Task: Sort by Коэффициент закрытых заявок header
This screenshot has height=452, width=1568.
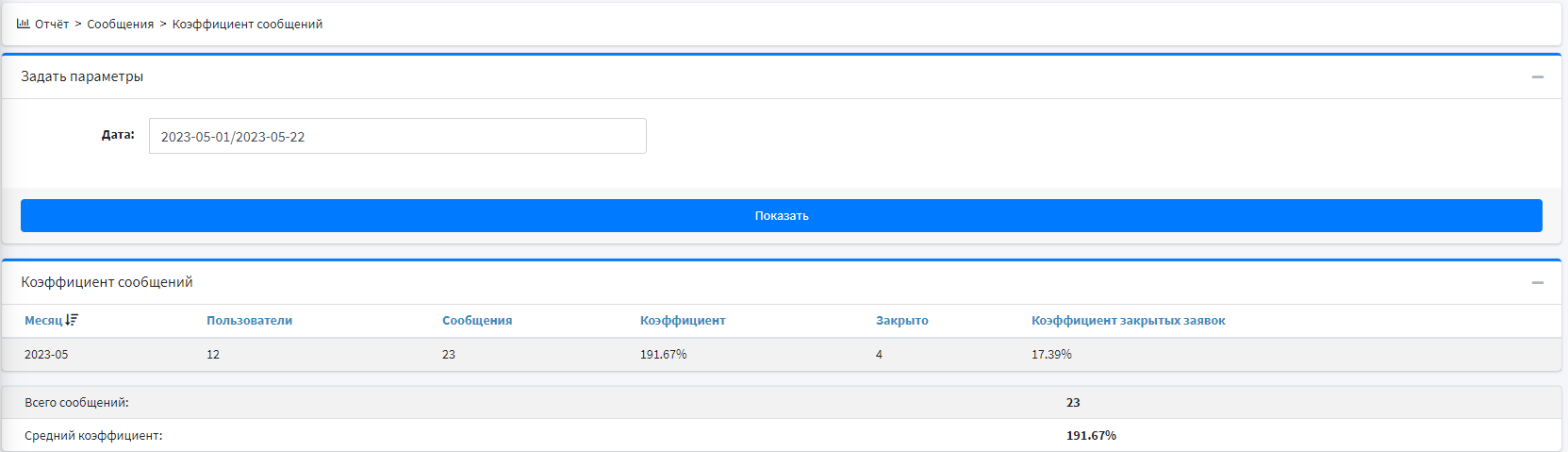Action: [x=1128, y=321]
